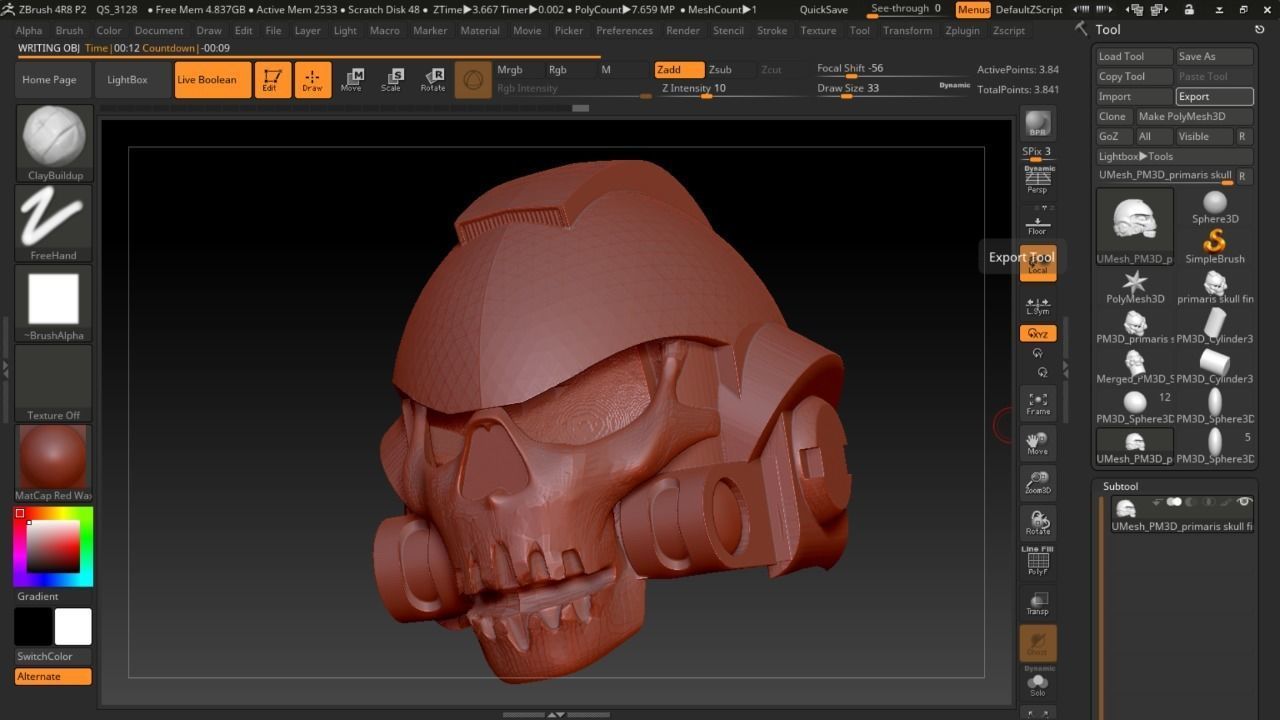
Task: Click the Alternate button
Action: (53, 676)
